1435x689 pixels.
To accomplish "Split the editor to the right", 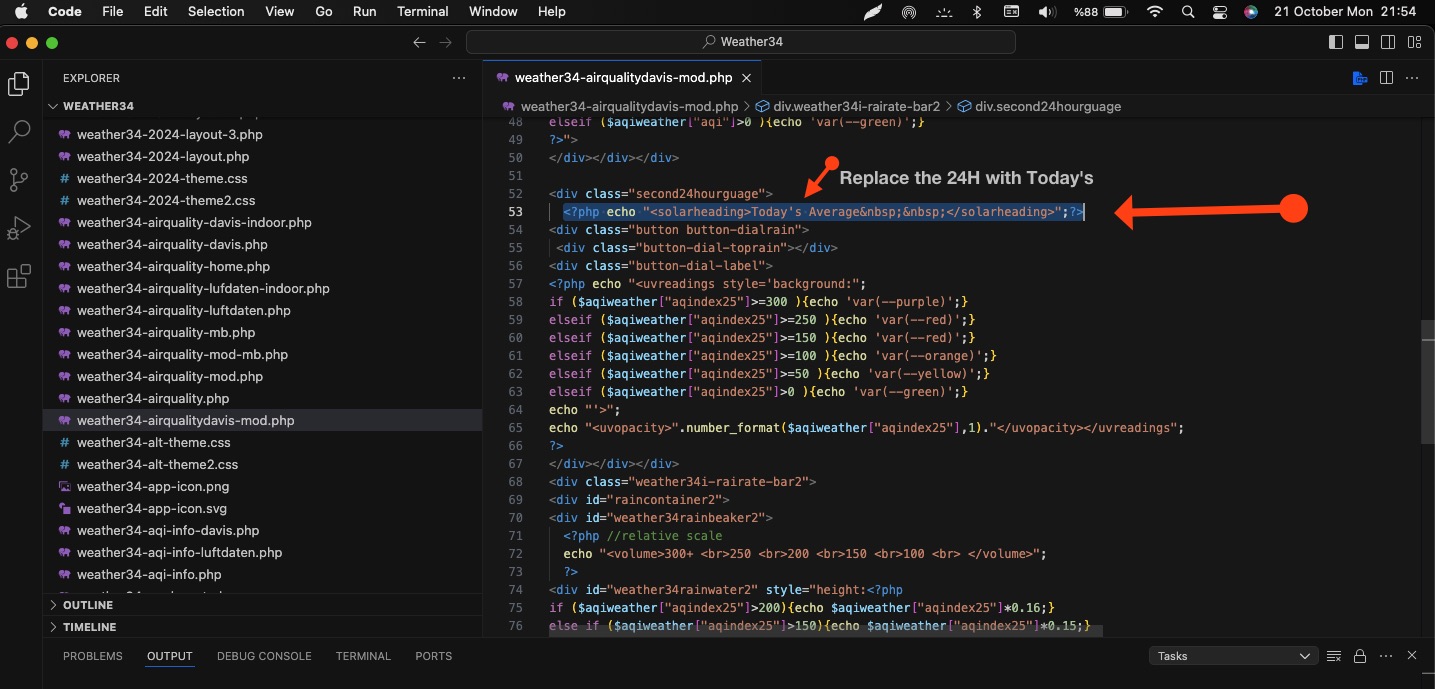I will point(1386,78).
